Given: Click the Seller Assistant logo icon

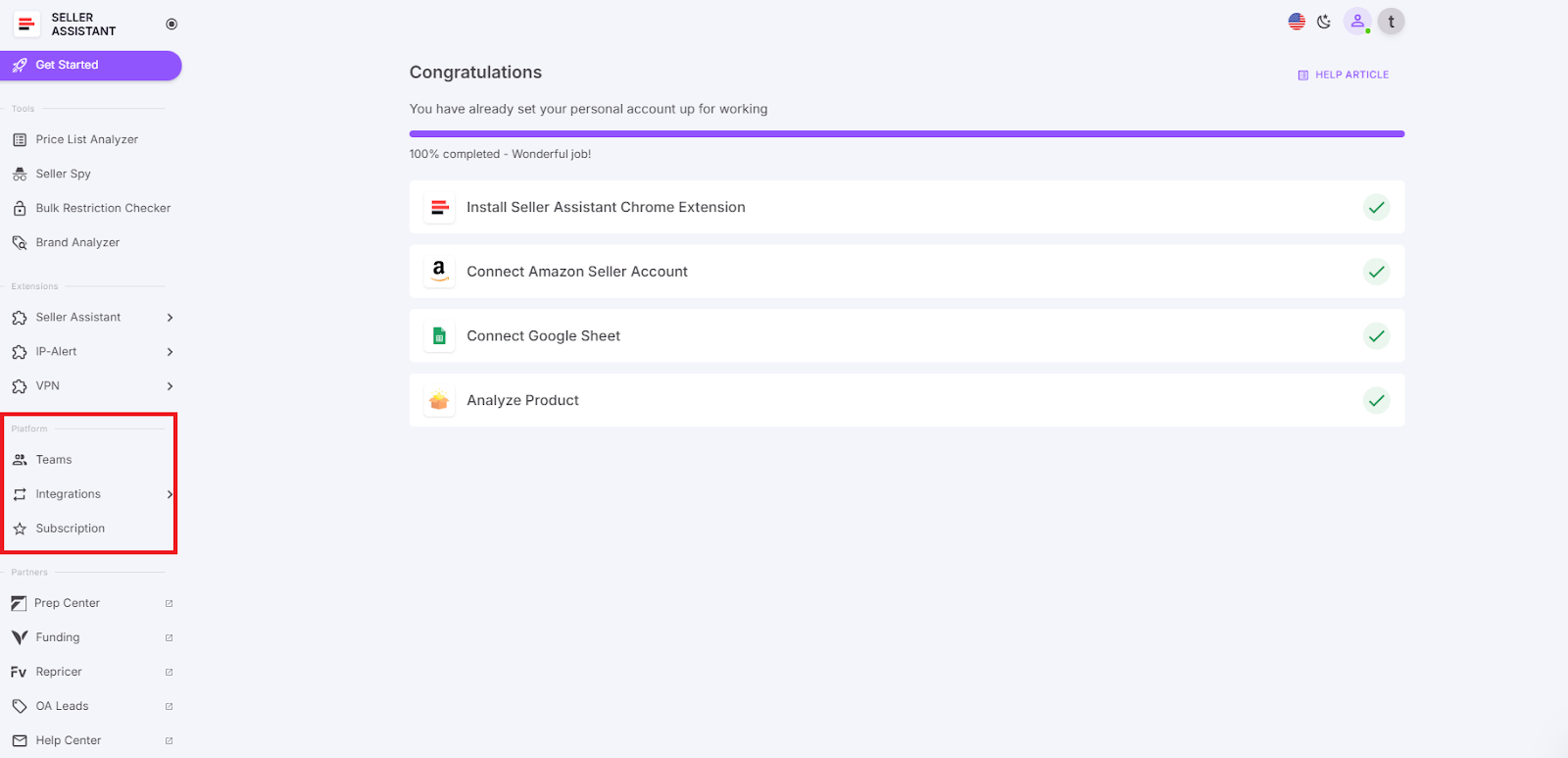Looking at the screenshot, I should [x=26, y=25].
